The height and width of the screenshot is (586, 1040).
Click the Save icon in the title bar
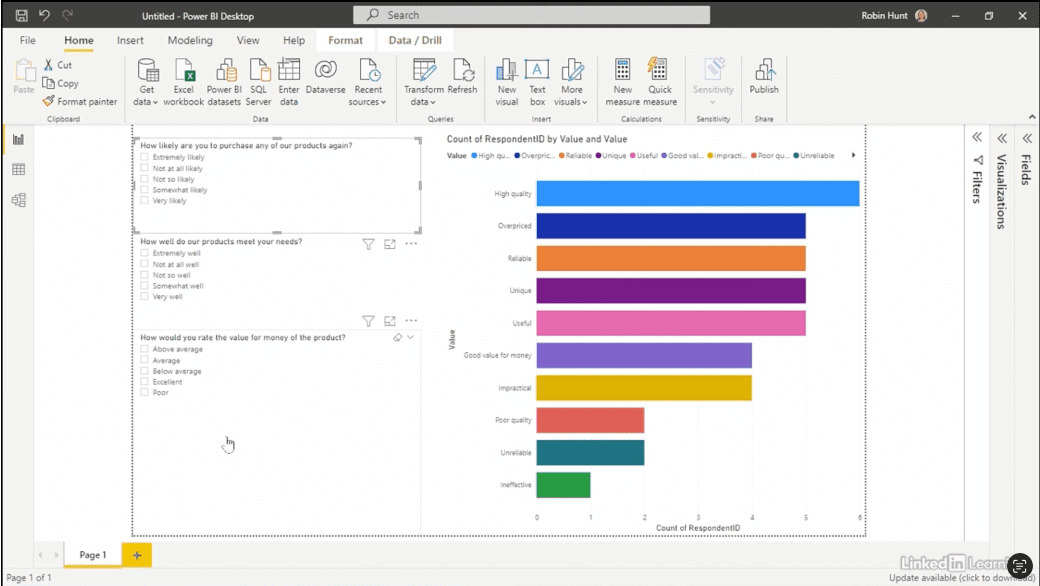[x=21, y=15]
